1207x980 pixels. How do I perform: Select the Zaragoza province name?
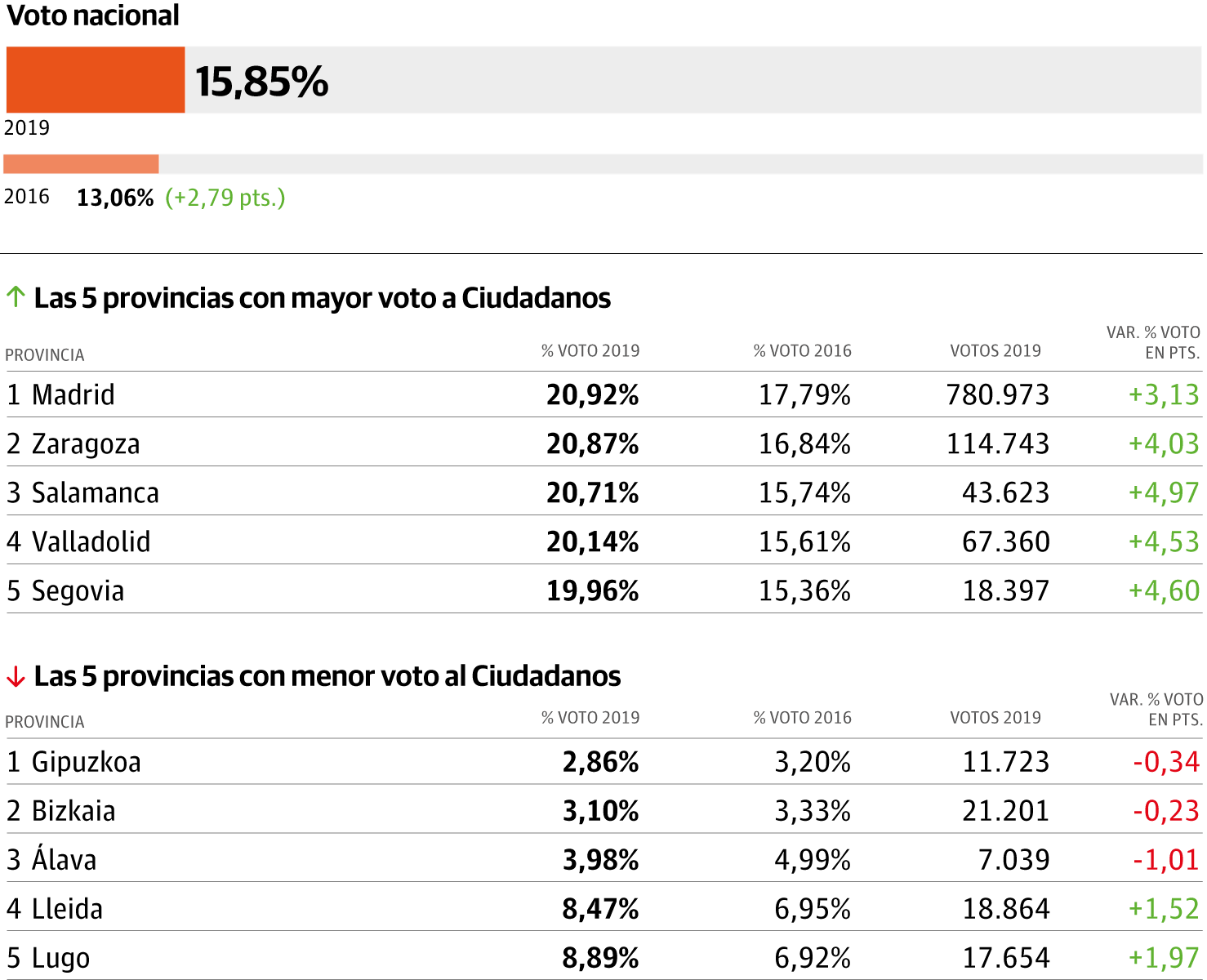point(85,443)
